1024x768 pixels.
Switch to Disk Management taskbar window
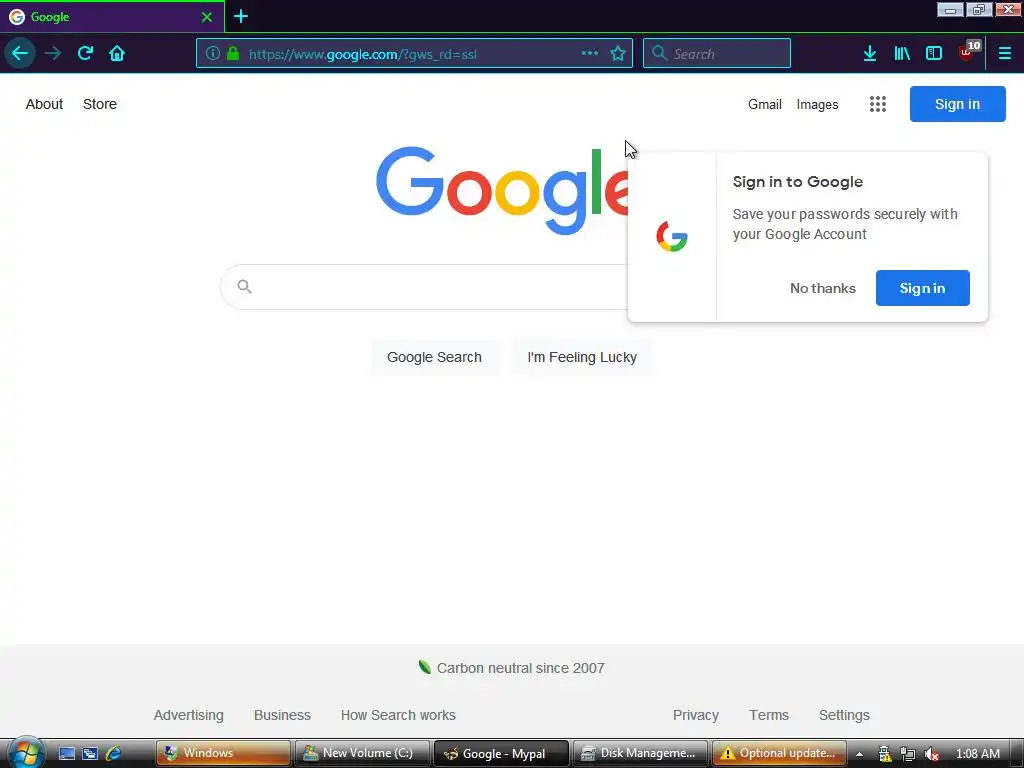640,753
